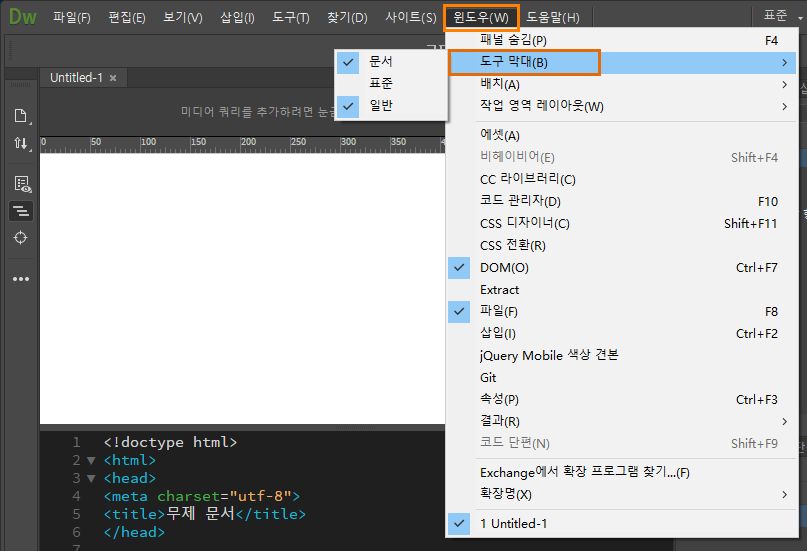807x551 pixels.
Task: Choose CSS 디자이너(C) menu item
Action: 622,223
